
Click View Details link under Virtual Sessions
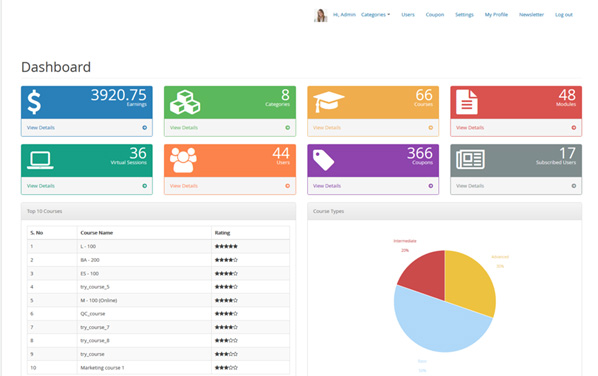41,186
